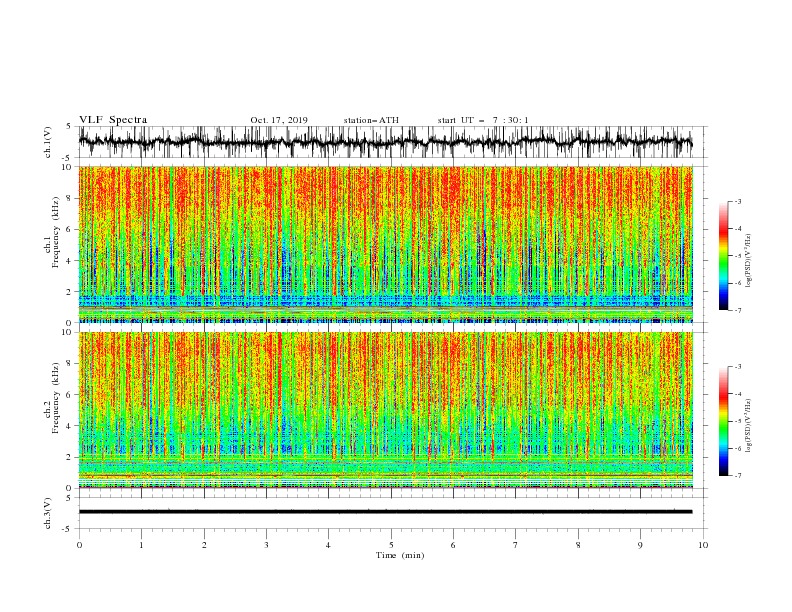Click time axis tick label "6"
This screenshot has width=792, height=612.
point(453,545)
